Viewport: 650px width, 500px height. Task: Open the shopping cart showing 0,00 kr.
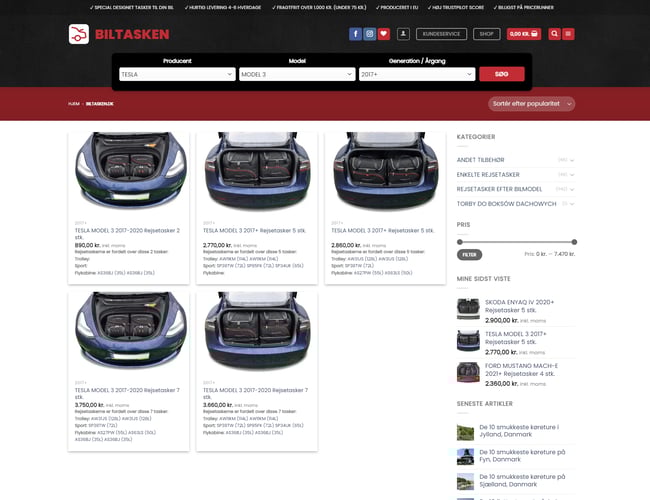(x=524, y=34)
